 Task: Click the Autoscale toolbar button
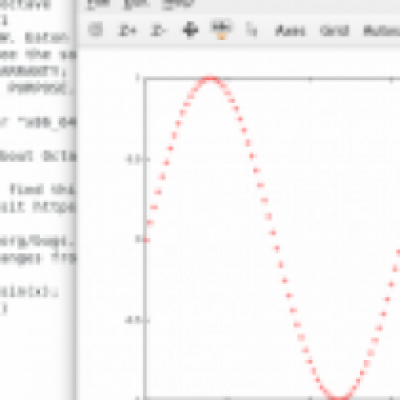click(382, 31)
